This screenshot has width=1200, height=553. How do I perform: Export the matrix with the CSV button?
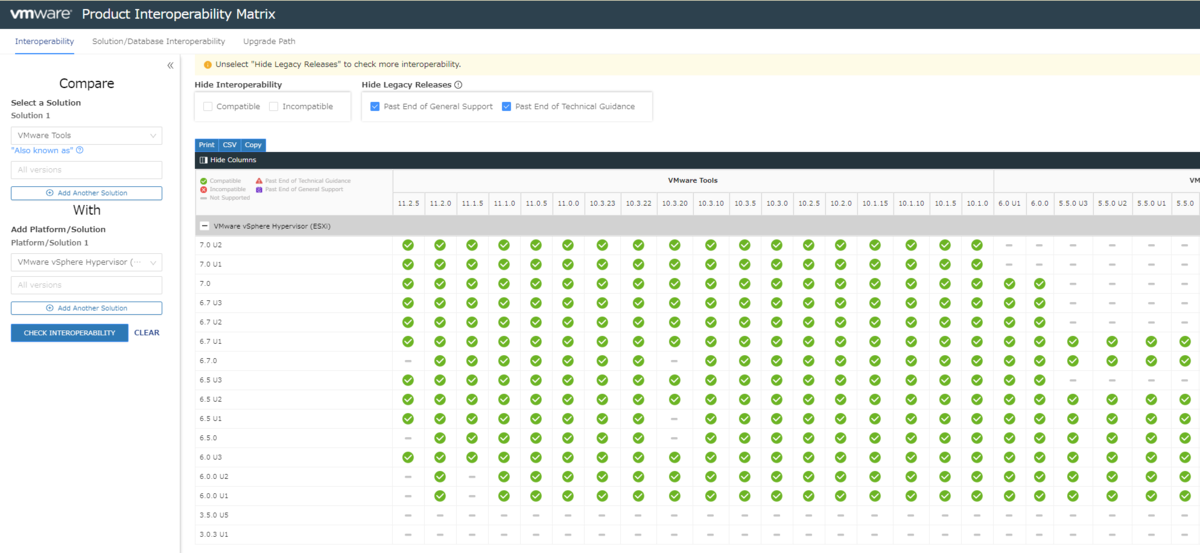(230, 145)
